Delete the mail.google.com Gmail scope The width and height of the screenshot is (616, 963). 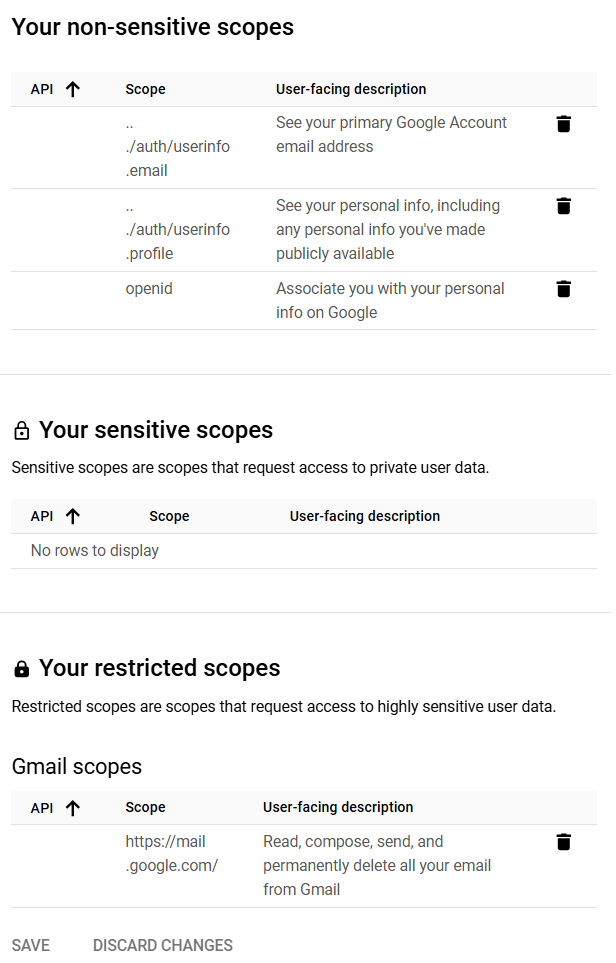(563, 842)
